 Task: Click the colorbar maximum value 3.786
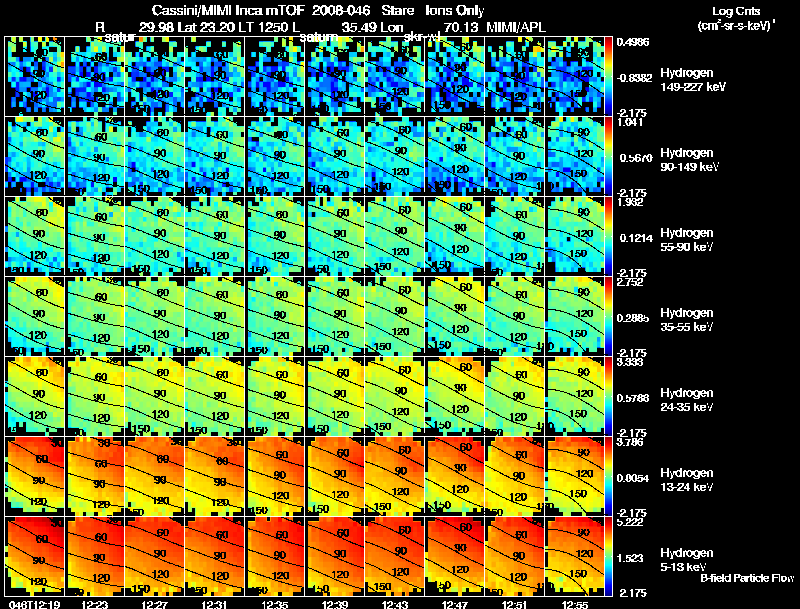(x=630, y=442)
